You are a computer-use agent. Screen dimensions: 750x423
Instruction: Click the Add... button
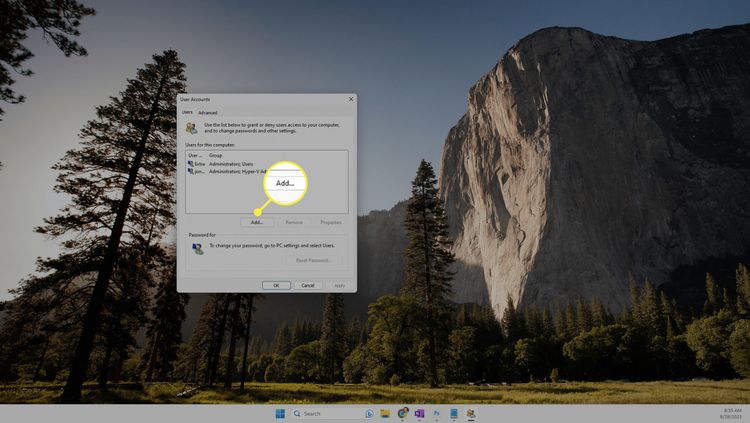[x=257, y=222]
